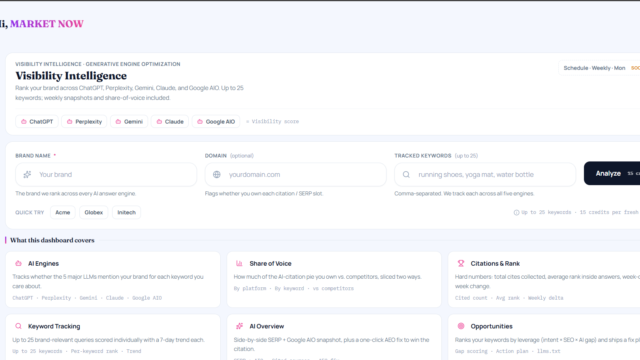Click the Claude chip's pink icon

click(159, 122)
